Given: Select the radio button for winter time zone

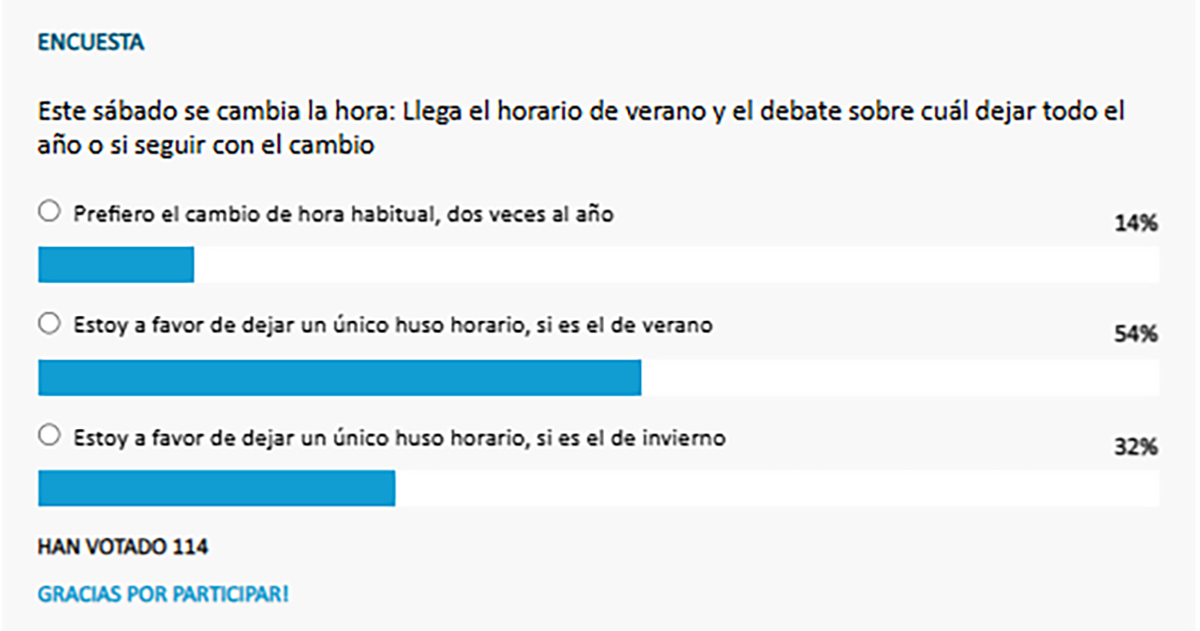Looking at the screenshot, I should coord(47,436).
